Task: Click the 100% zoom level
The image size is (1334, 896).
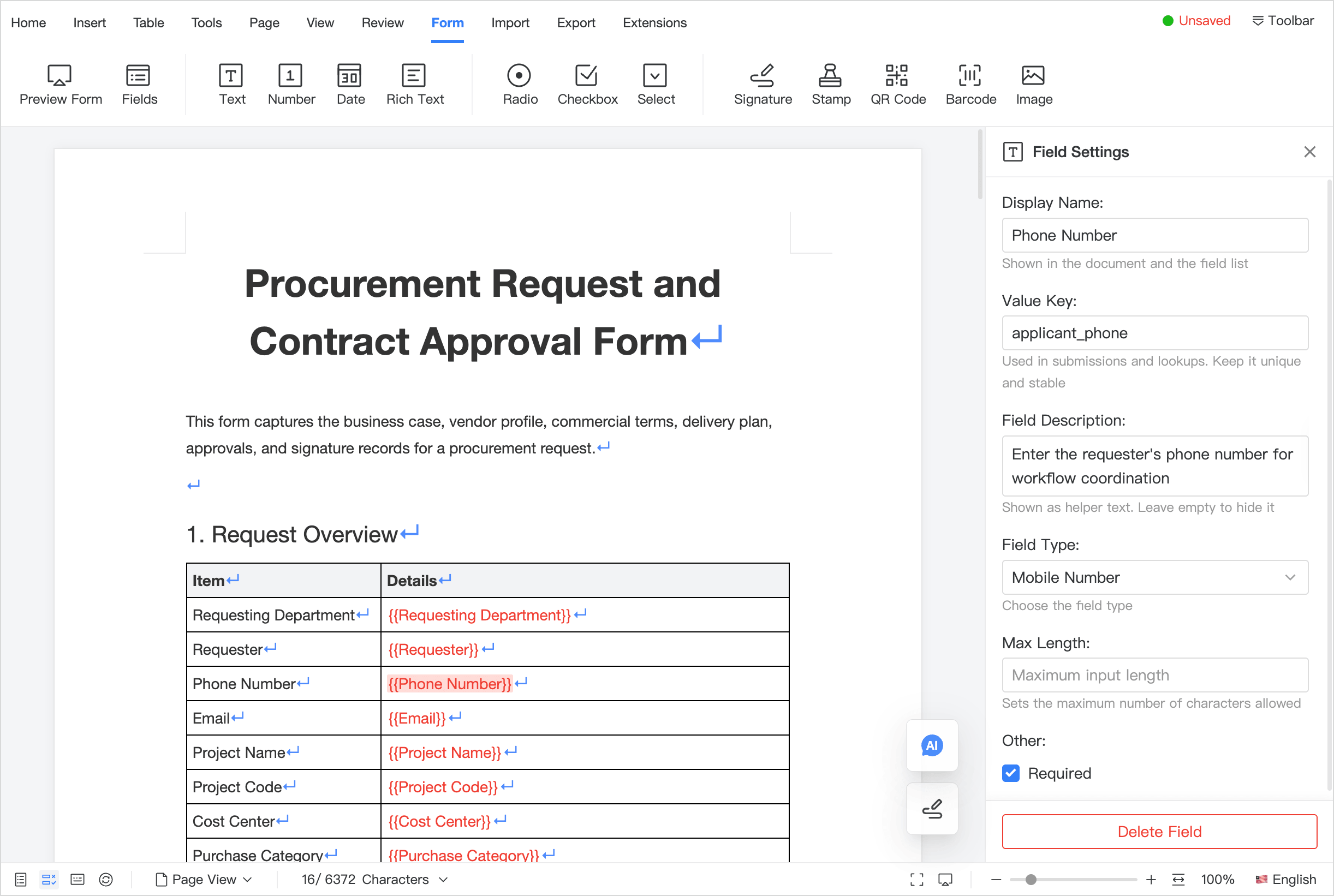Action: pos(1217,879)
